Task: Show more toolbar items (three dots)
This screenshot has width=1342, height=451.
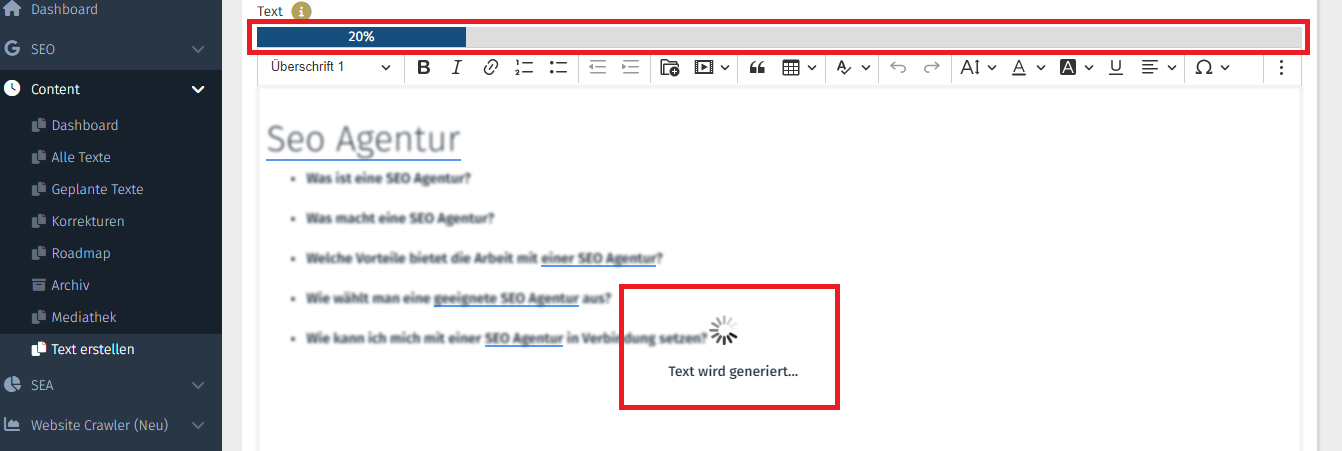Action: [1281, 67]
